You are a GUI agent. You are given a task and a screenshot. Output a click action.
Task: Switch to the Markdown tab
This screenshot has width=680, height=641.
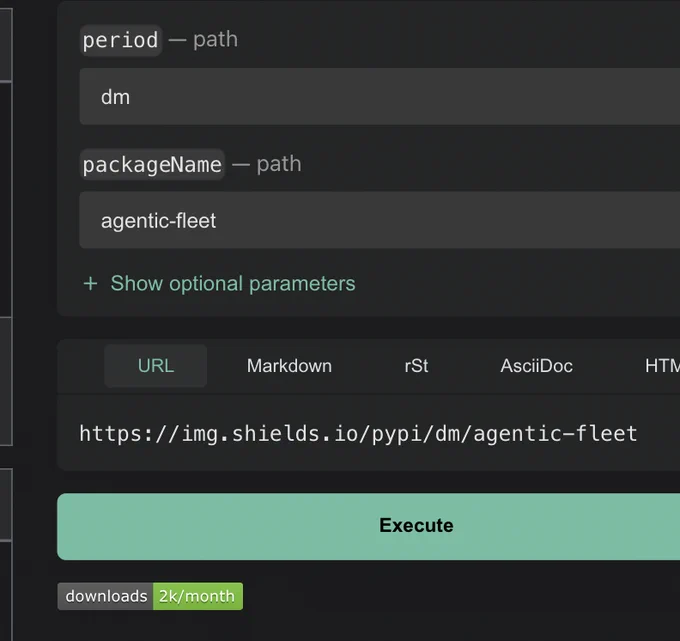click(289, 366)
